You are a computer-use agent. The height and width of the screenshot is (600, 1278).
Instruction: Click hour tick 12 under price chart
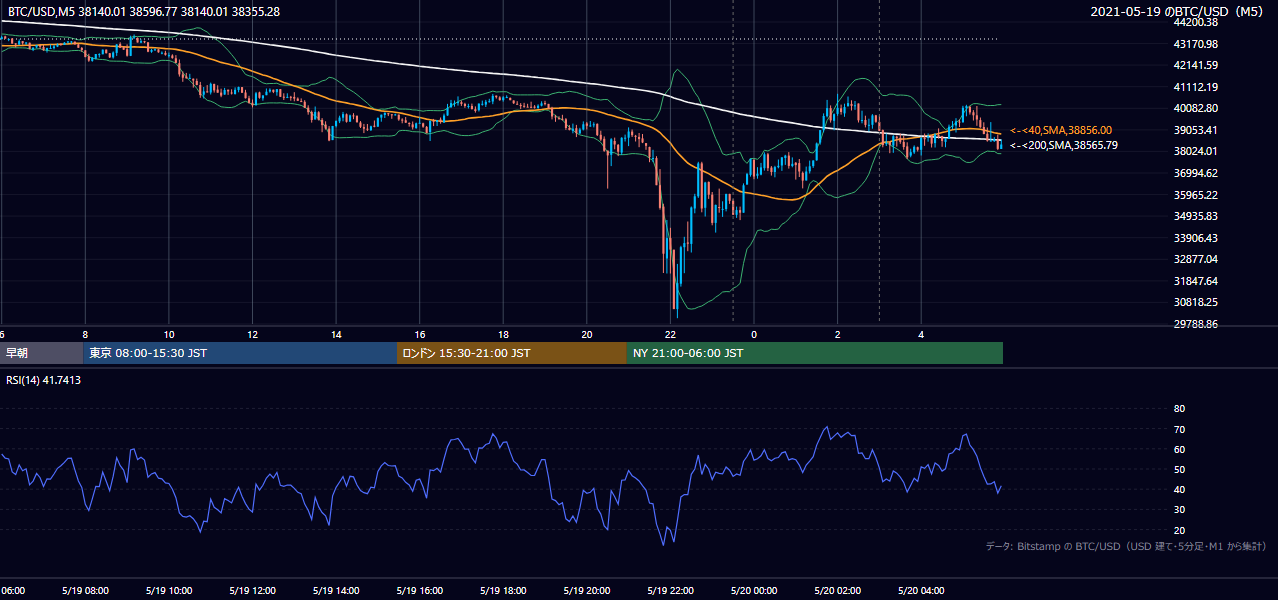pos(253,334)
